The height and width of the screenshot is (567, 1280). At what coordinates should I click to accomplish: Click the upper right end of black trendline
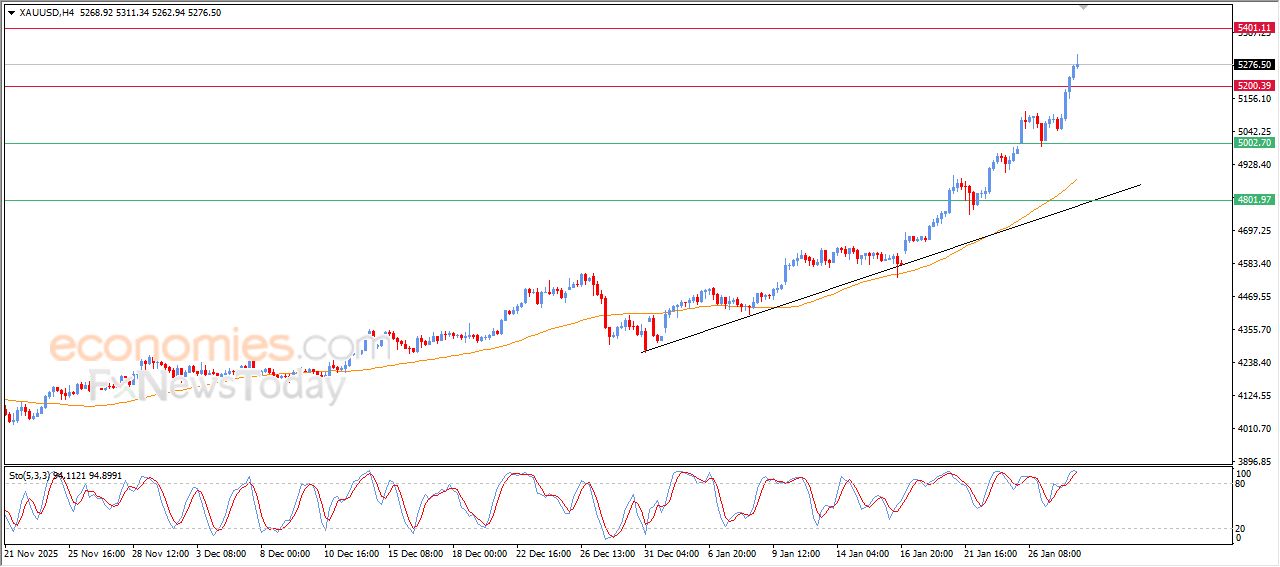1139,184
